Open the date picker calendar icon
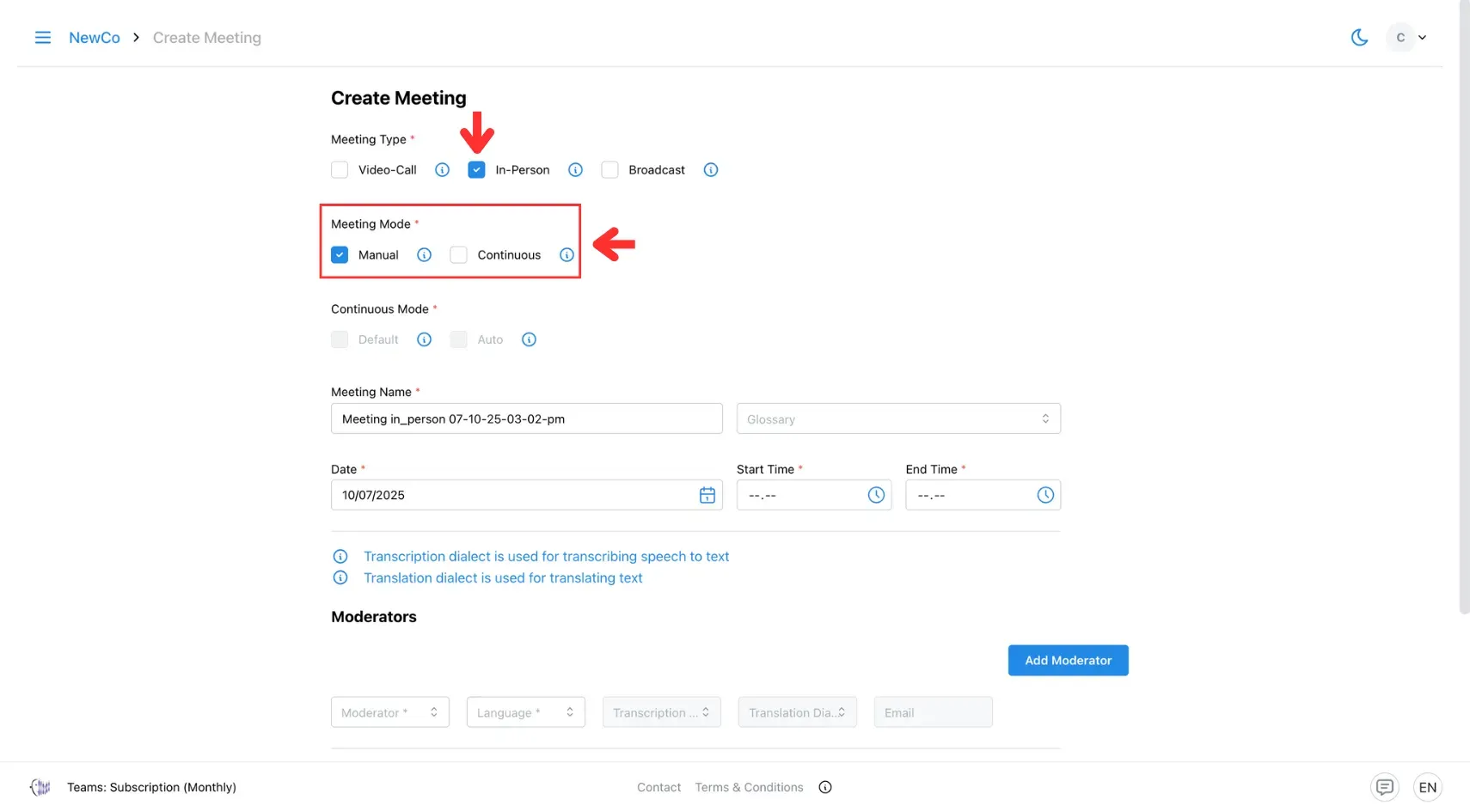 tap(707, 495)
